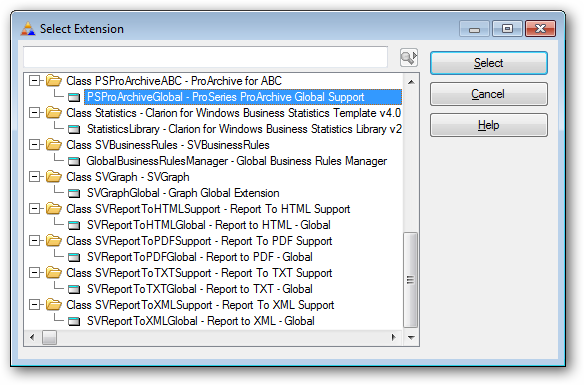The image size is (584, 385).
Task: Click item icon beside PSProArchiveGlobal
Action: (74, 98)
